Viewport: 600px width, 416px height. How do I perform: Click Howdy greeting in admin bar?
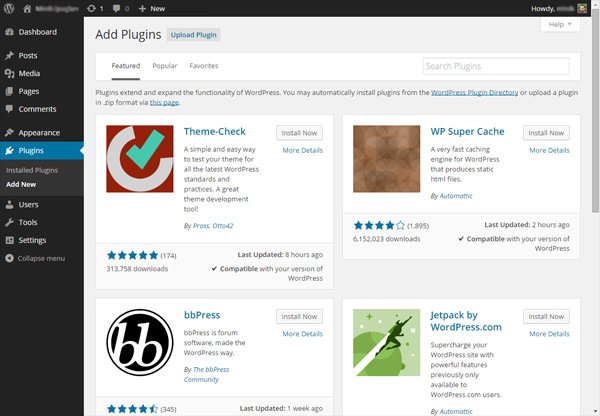(x=543, y=8)
